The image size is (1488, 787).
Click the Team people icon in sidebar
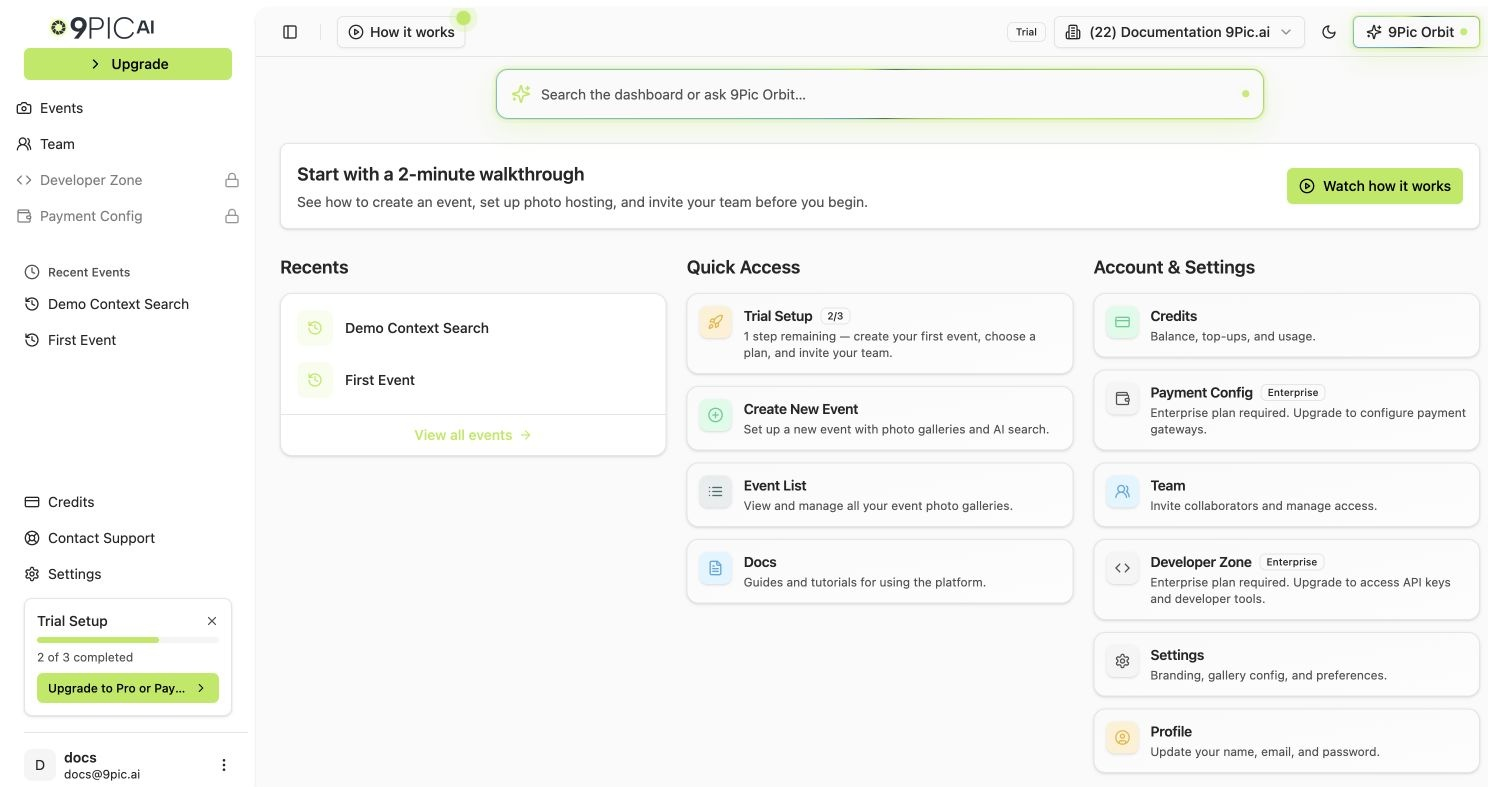pyautogui.click(x=24, y=144)
